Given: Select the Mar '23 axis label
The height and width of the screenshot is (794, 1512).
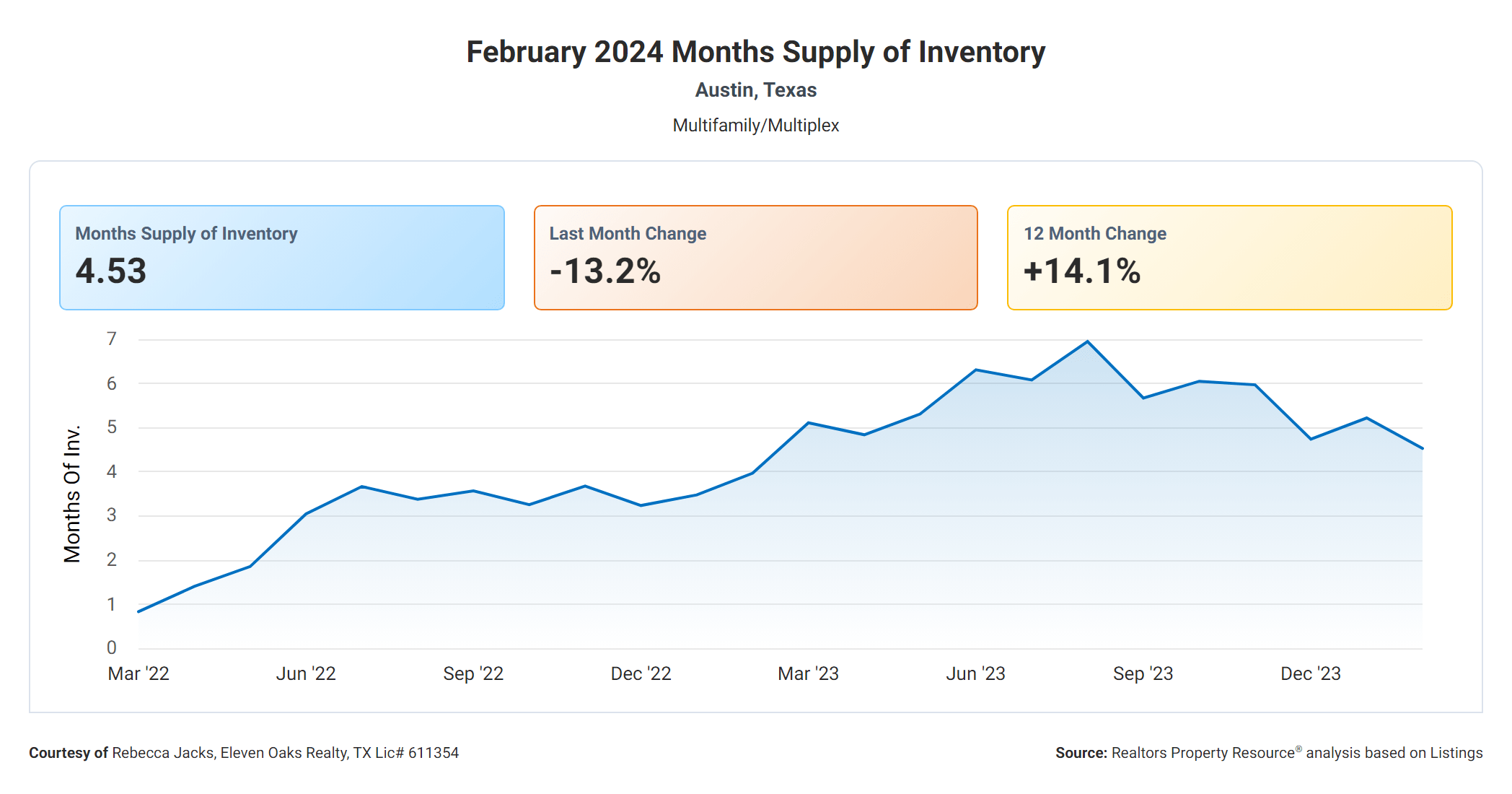Looking at the screenshot, I should click(808, 673).
